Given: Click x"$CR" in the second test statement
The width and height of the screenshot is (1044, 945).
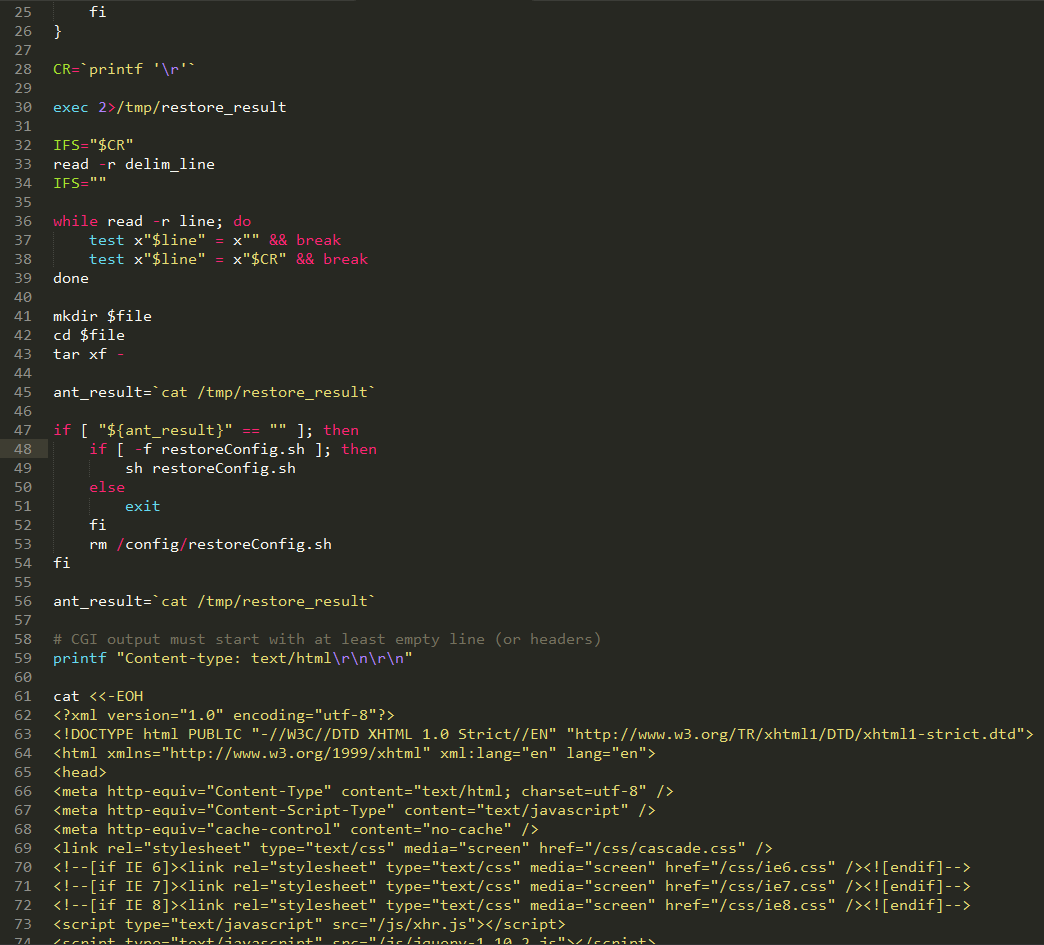Looking at the screenshot, I should coord(260,259).
